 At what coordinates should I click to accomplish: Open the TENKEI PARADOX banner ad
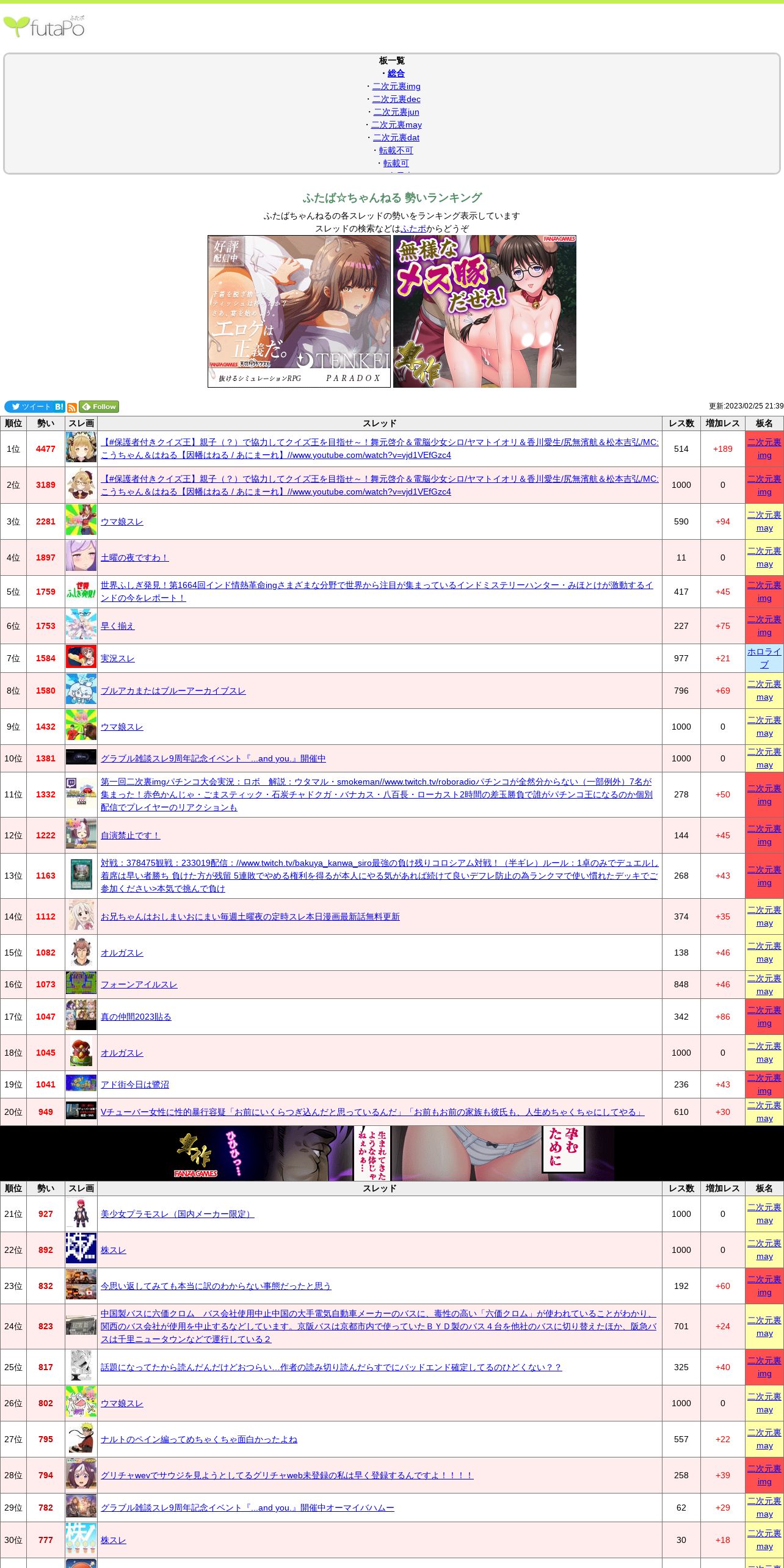coord(299,311)
